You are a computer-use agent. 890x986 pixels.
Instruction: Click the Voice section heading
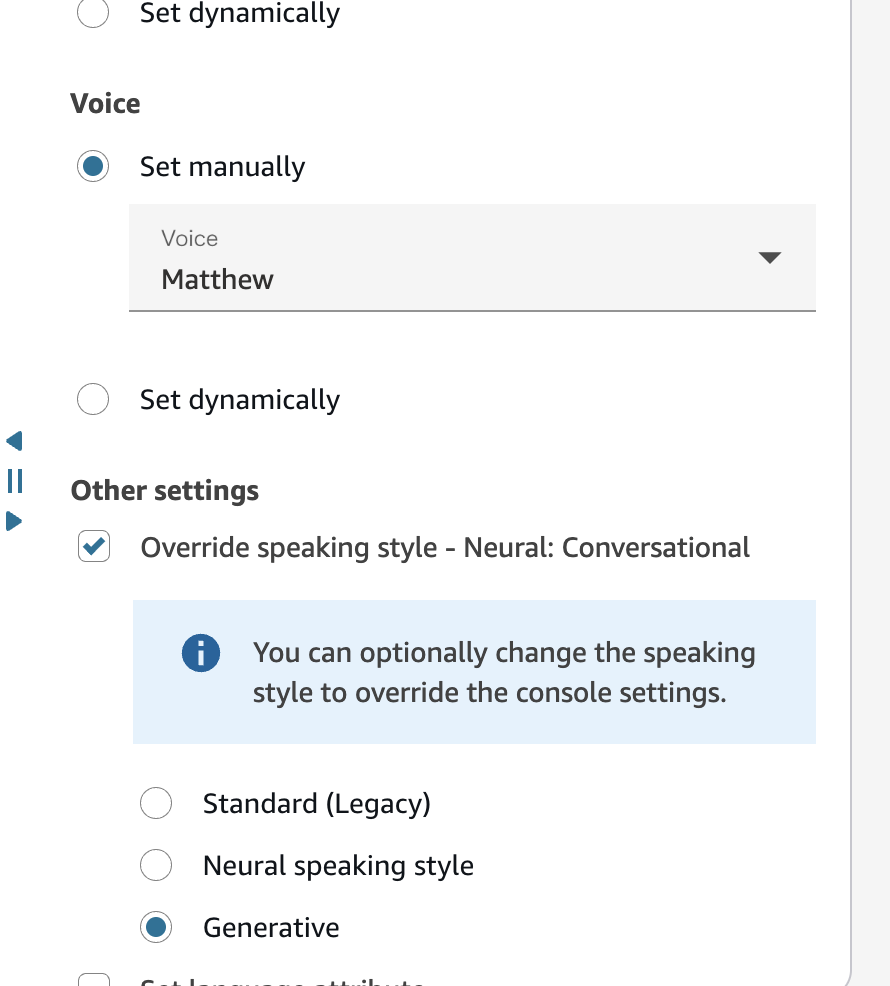(105, 104)
